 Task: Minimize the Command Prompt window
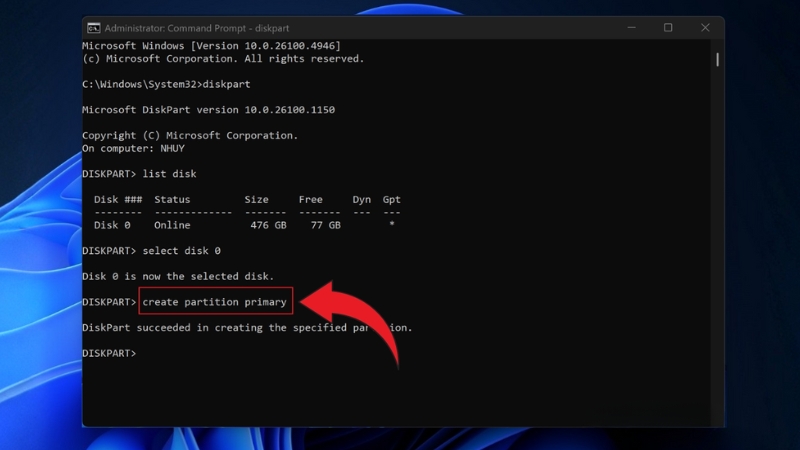(x=630, y=28)
